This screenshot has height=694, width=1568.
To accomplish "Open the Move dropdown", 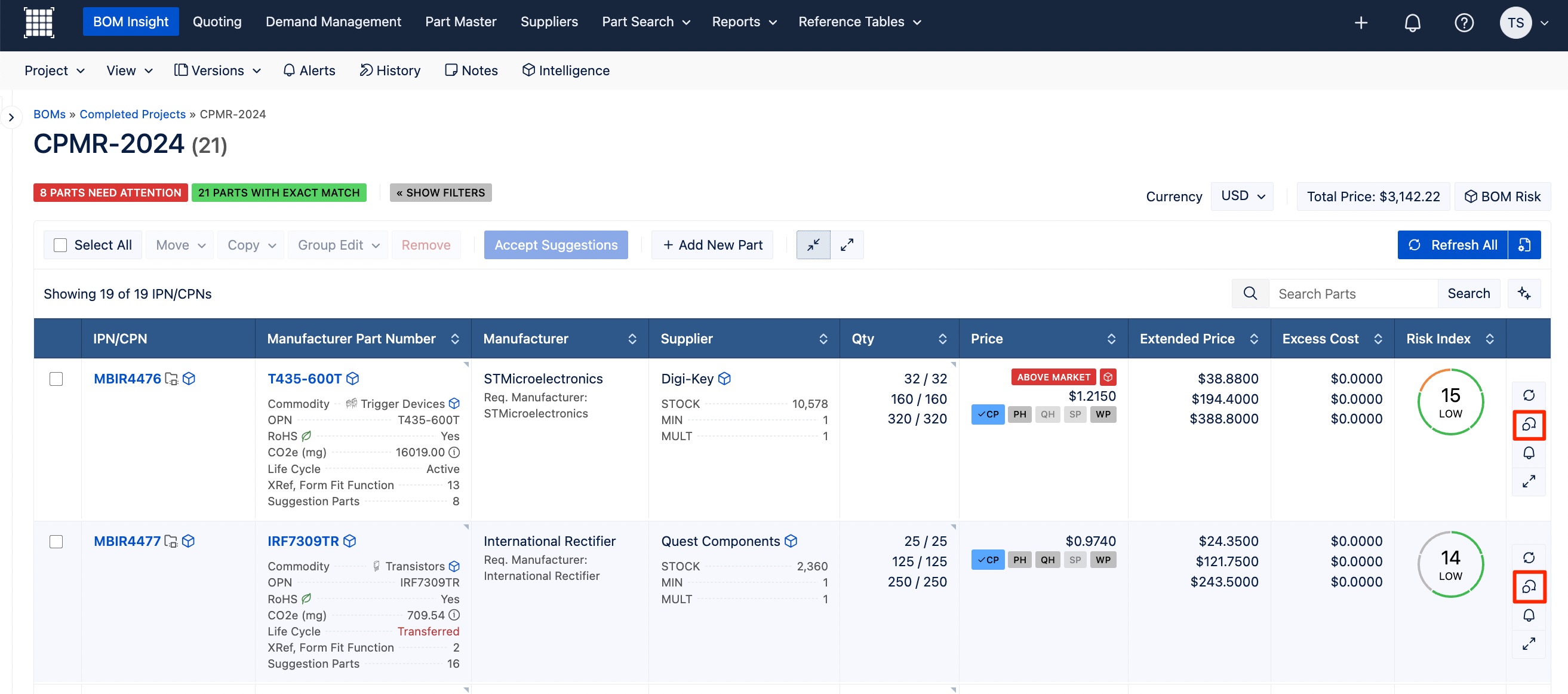I will click(180, 245).
